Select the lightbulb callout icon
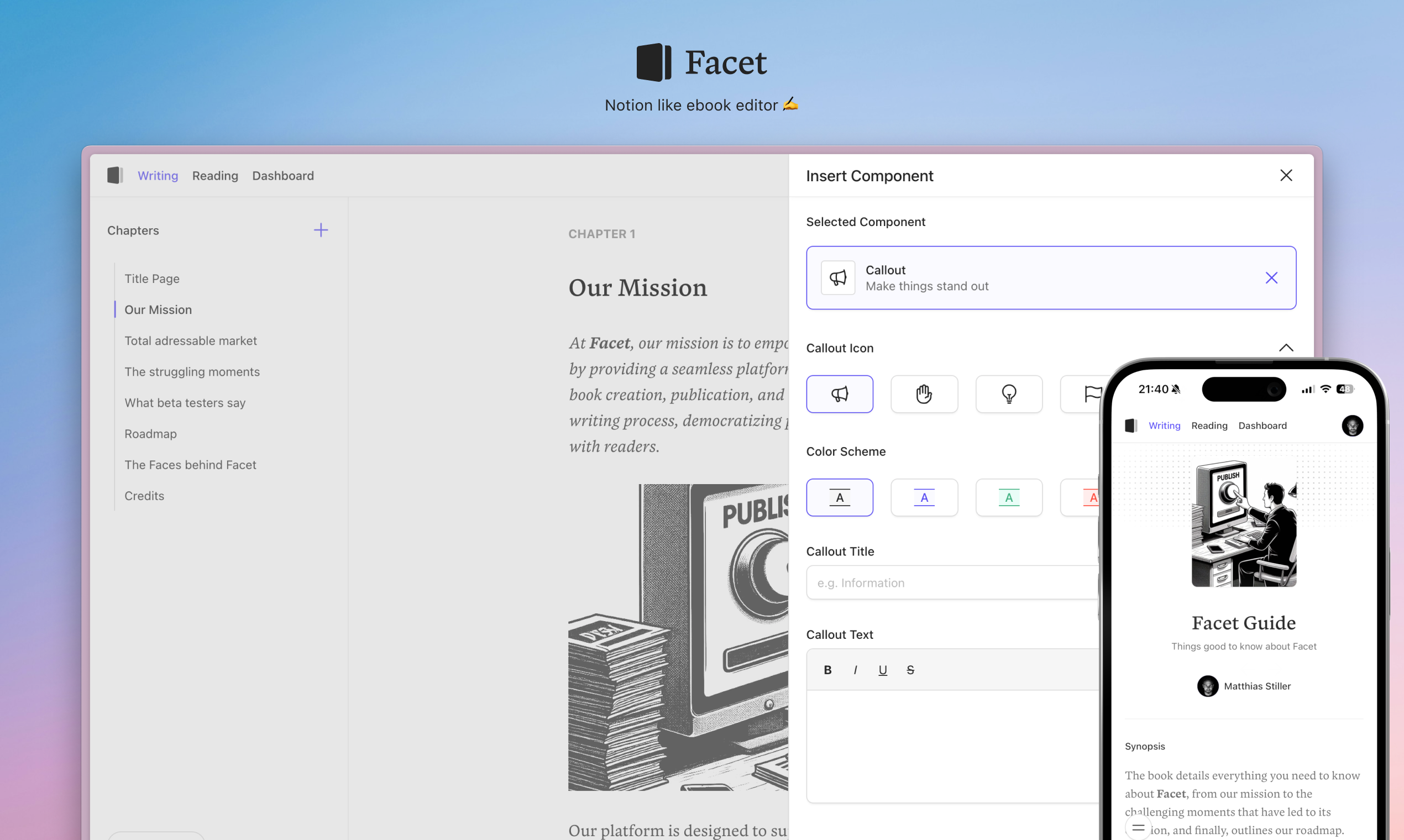Viewport: 1404px width, 840px height. pyautogui.click(x=1009, y=394)
